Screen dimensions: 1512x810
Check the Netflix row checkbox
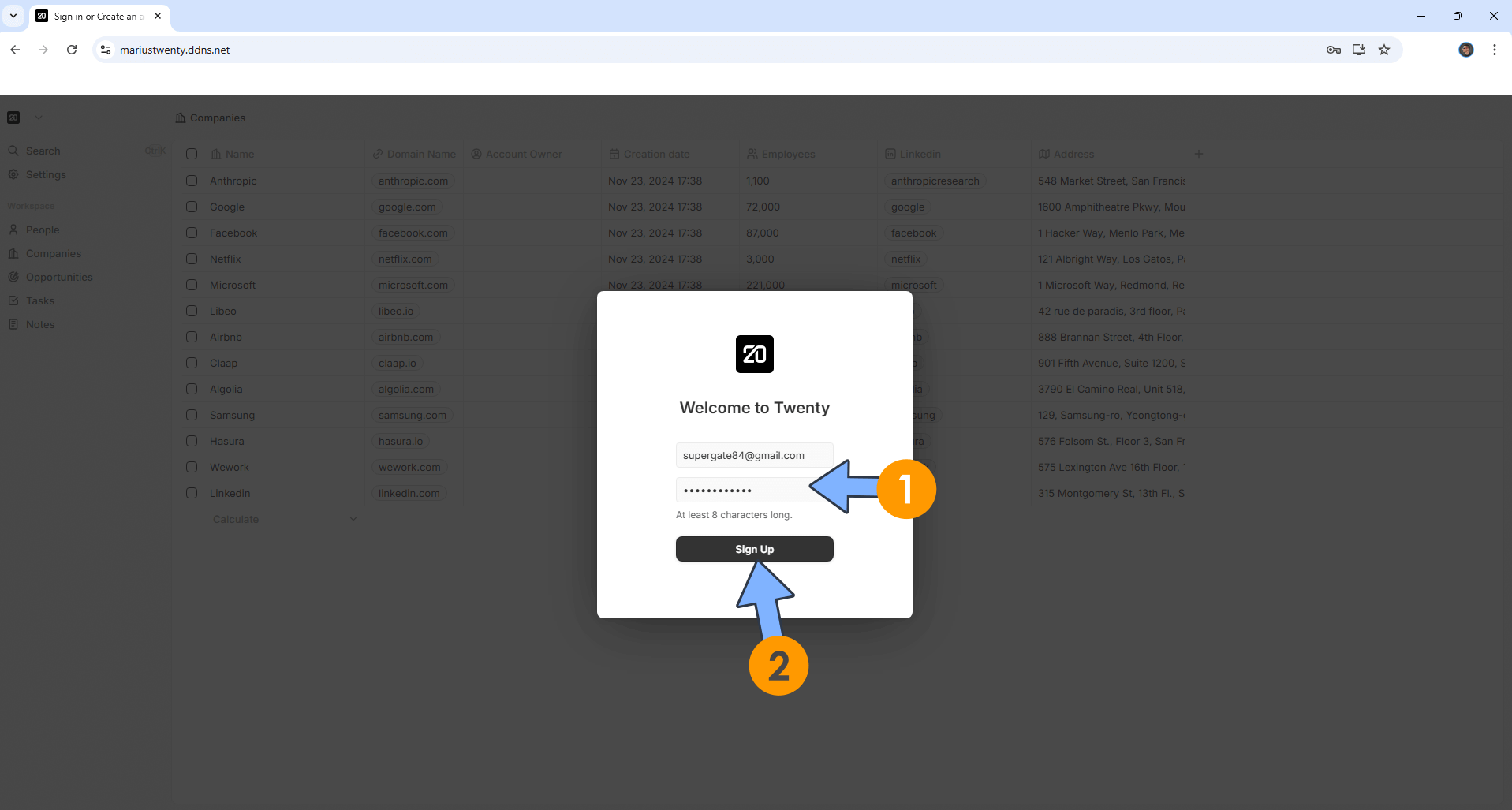click(x=192, y=259)
